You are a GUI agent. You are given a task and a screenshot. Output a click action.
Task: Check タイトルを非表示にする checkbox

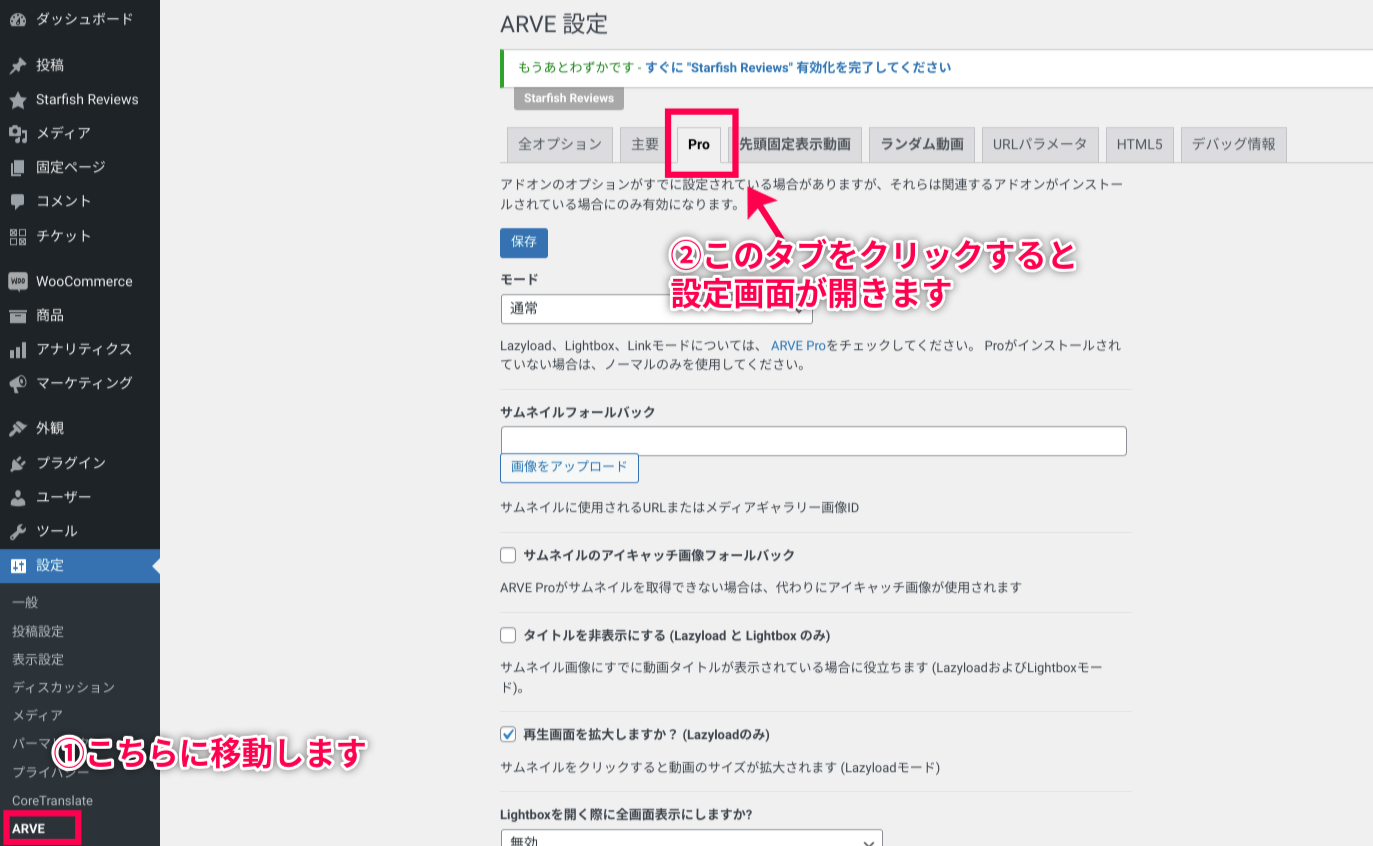pos(508,635)
